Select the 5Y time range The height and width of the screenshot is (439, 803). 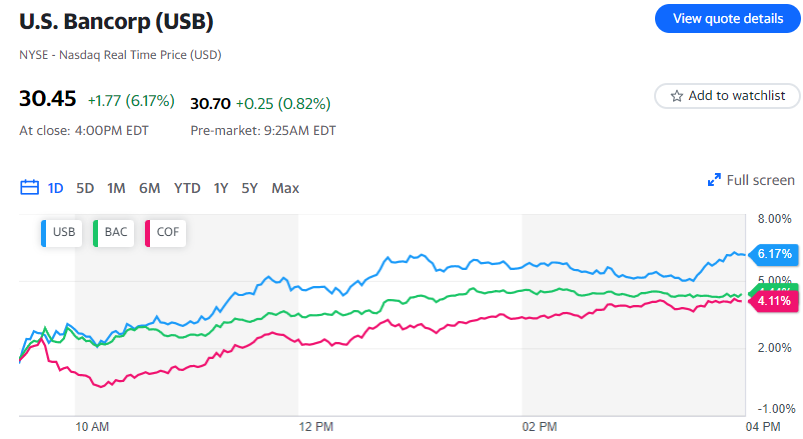pyautogui.click(x=249, y=189)
